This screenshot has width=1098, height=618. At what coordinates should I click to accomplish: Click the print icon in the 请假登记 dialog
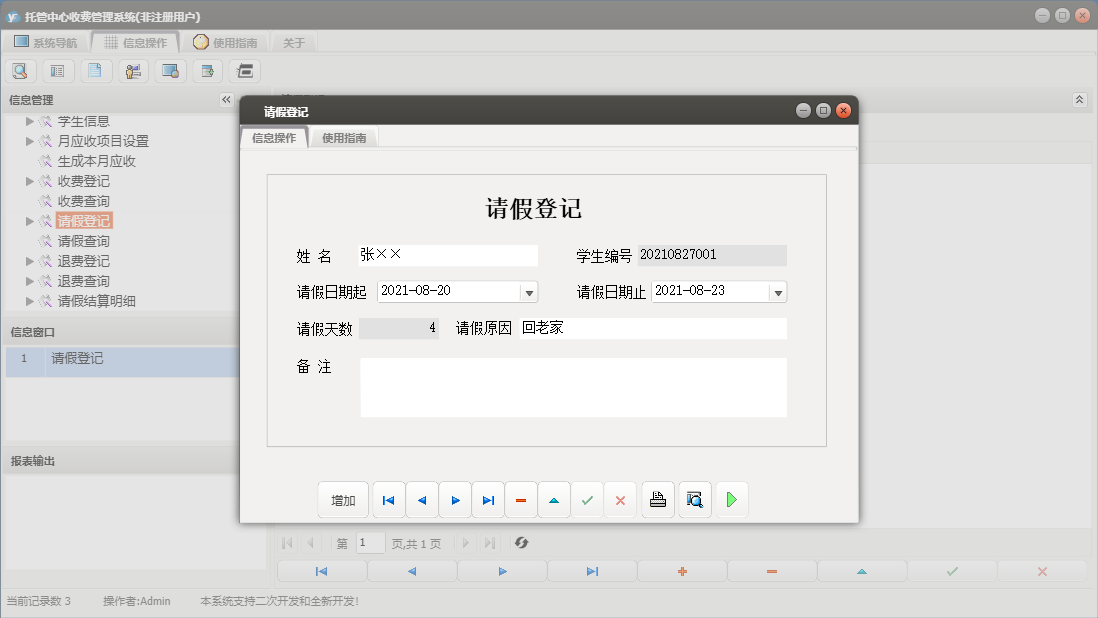coord(657,499)
